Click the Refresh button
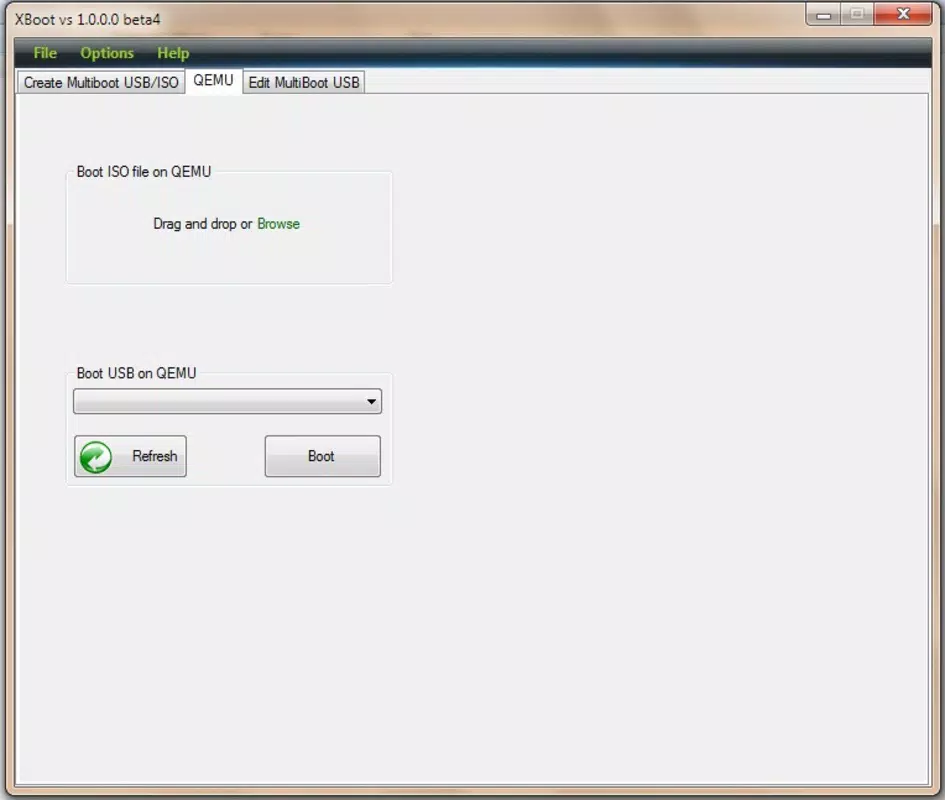The image size is (945, 800). [x=130, y=456]
